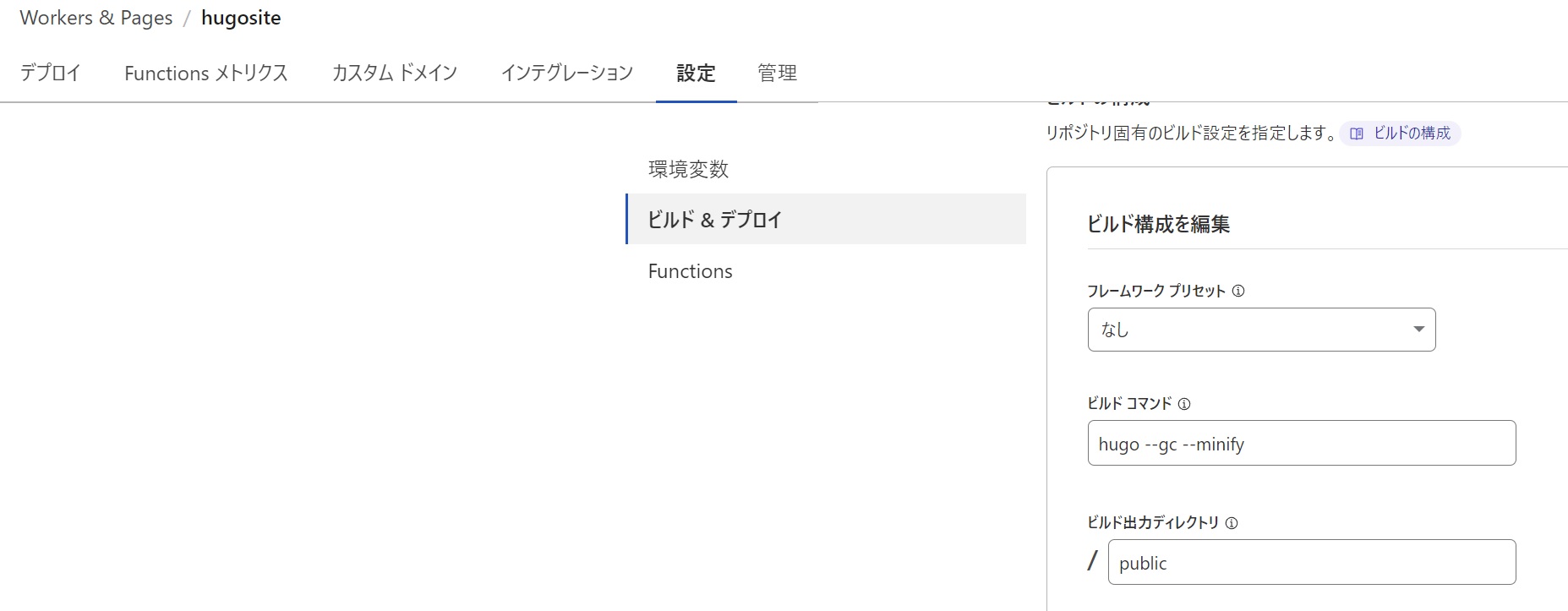Image resolution: width=1568 pixels, height=611 pixels.
Task: Click the ビルド コマンド input field
Action: (1301, 444)
